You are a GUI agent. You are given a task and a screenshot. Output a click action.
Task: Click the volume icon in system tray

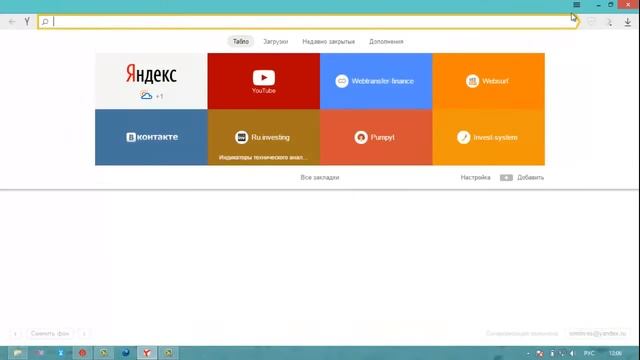[x=571, y=353]
